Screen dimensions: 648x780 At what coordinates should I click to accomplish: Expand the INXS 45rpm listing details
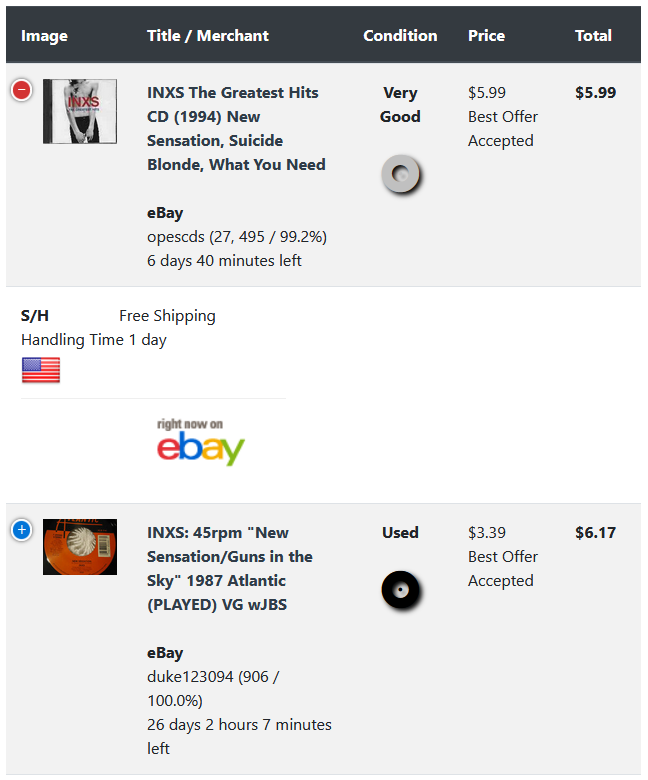pos(21,530)
